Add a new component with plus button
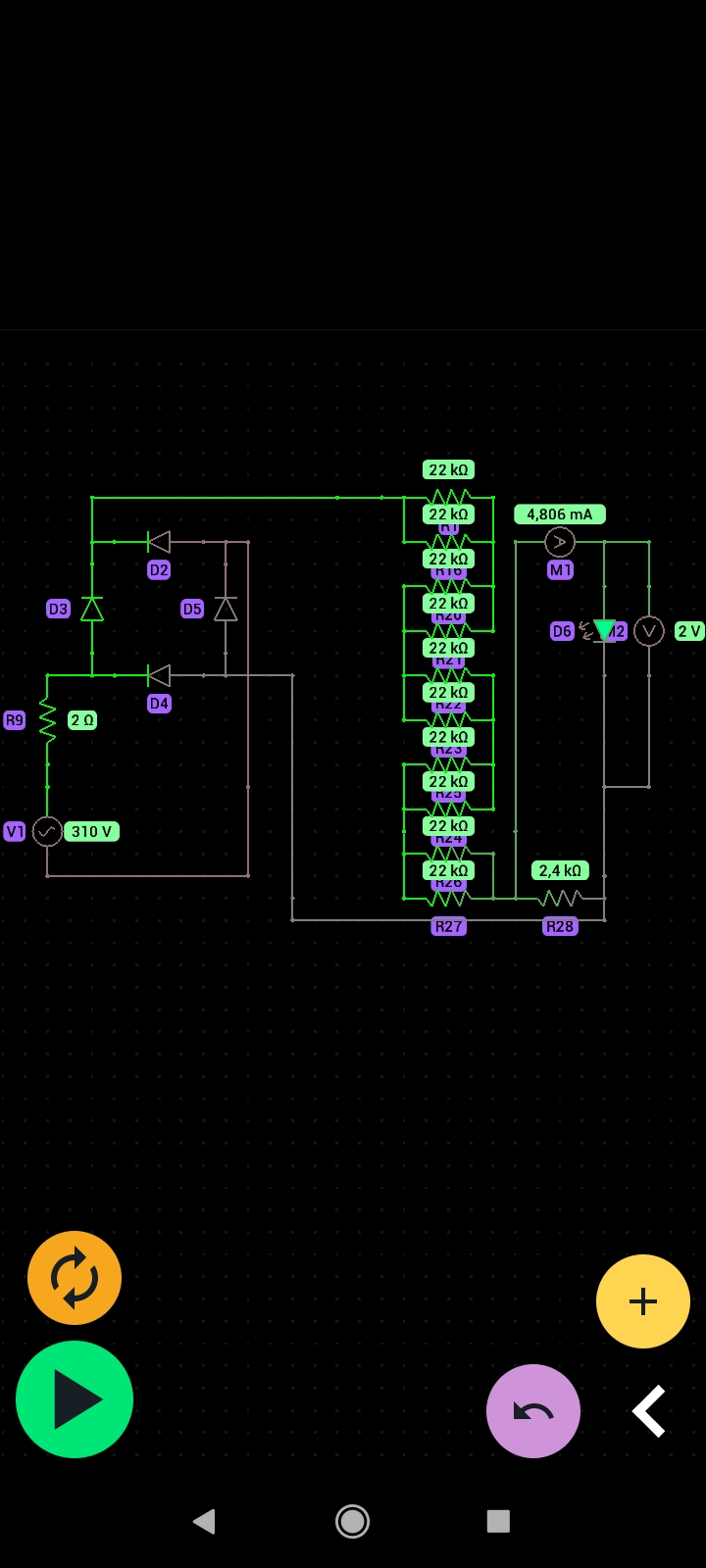 click(x=643, y=1301)
